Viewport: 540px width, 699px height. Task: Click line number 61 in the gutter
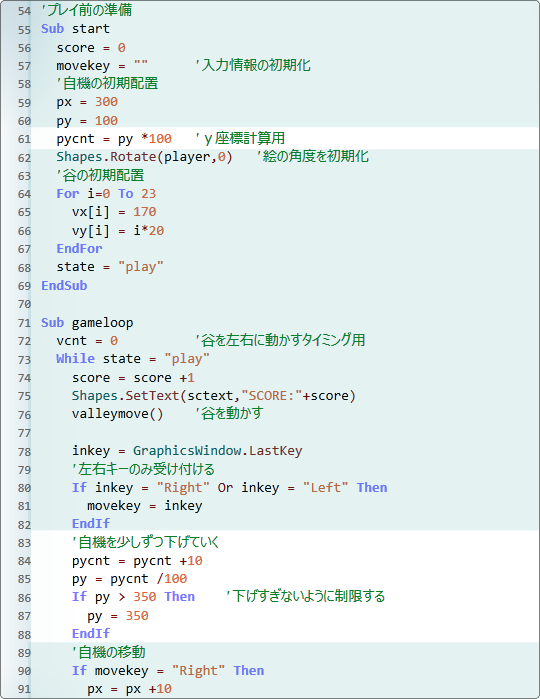coord(24,139)
